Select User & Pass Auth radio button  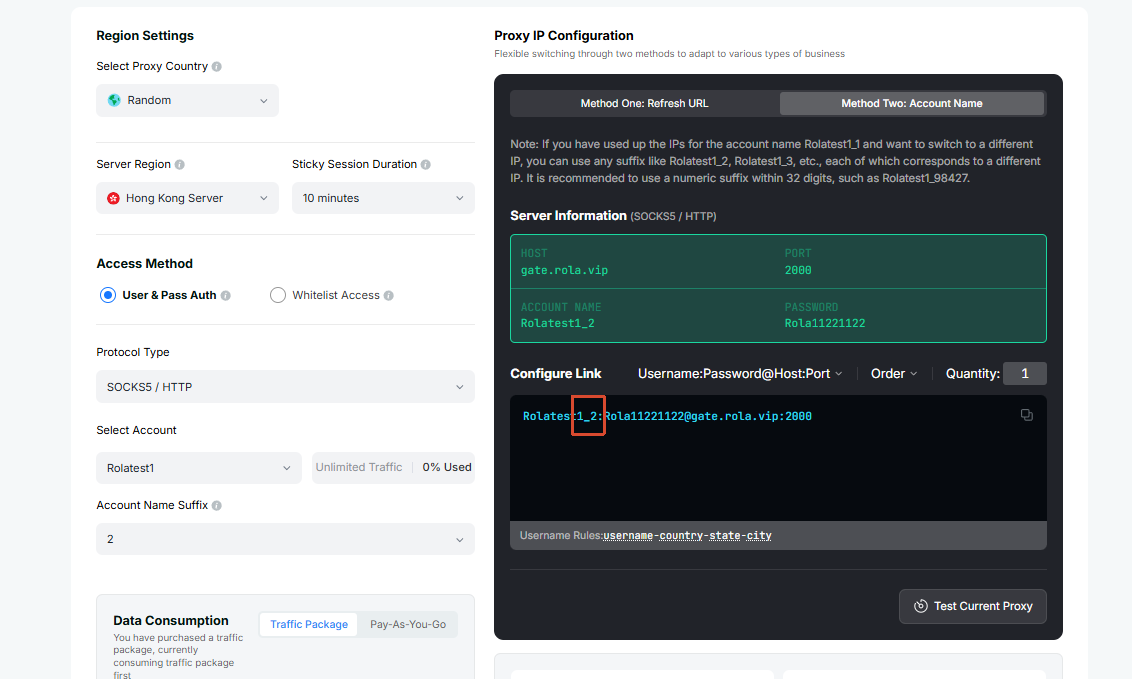point(108,295)
